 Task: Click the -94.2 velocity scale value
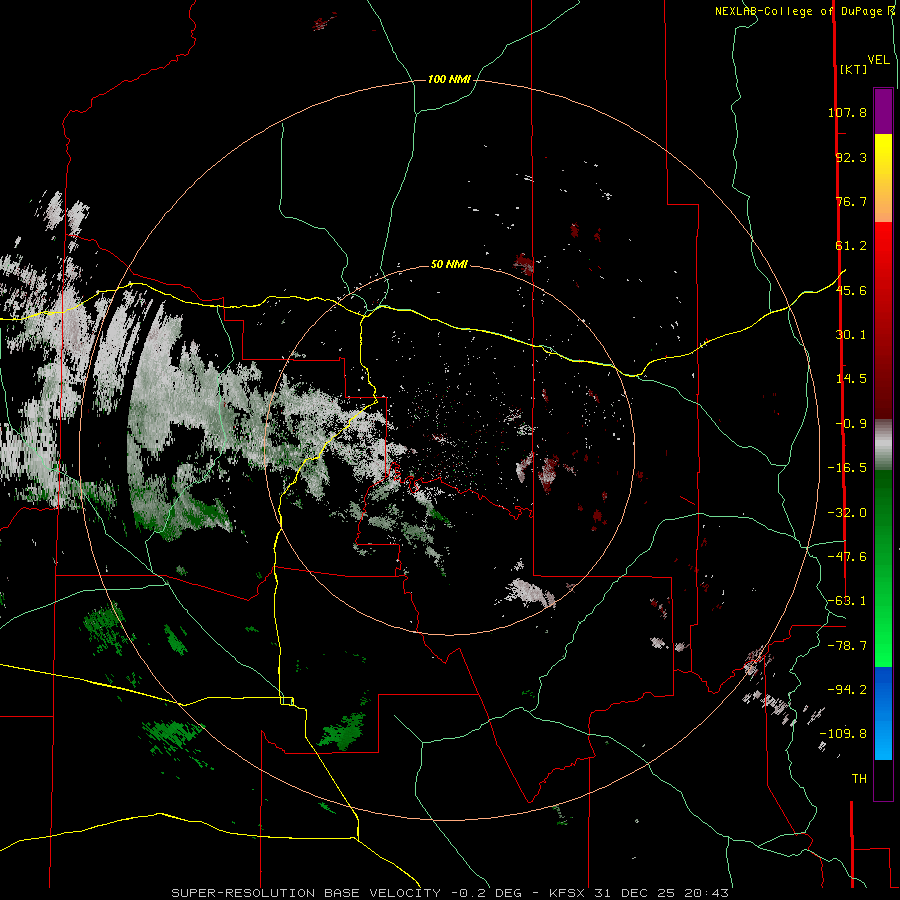pyautogui.click(x=847, y=689)
